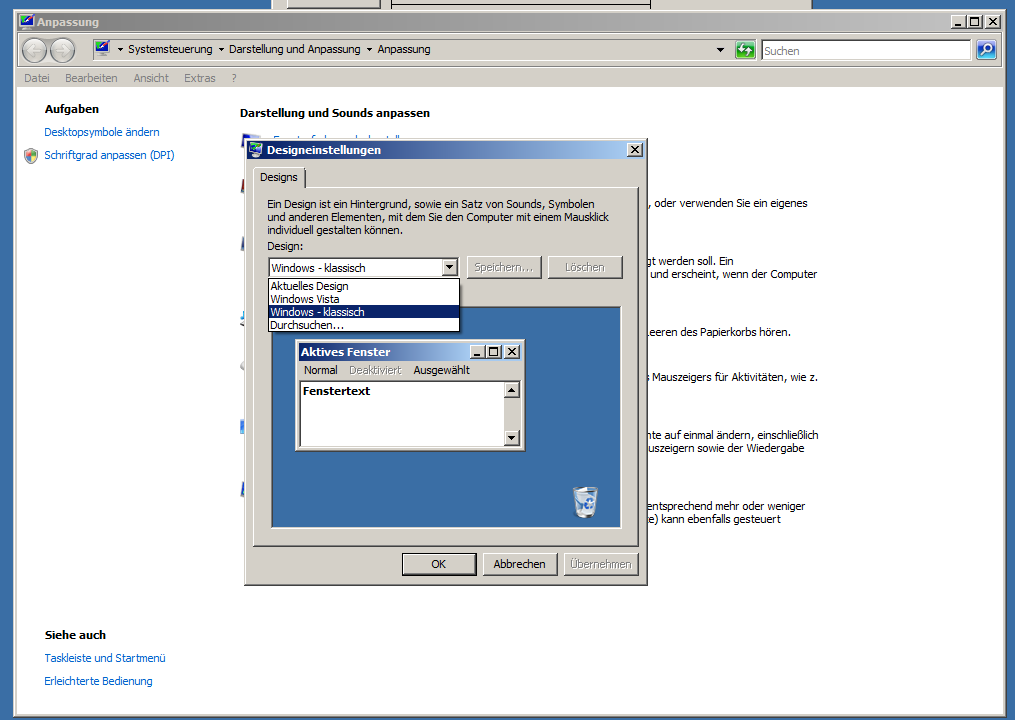Maximize the Anpassung window
Viewport: 1015px width, 720px height.
[975, 21]
